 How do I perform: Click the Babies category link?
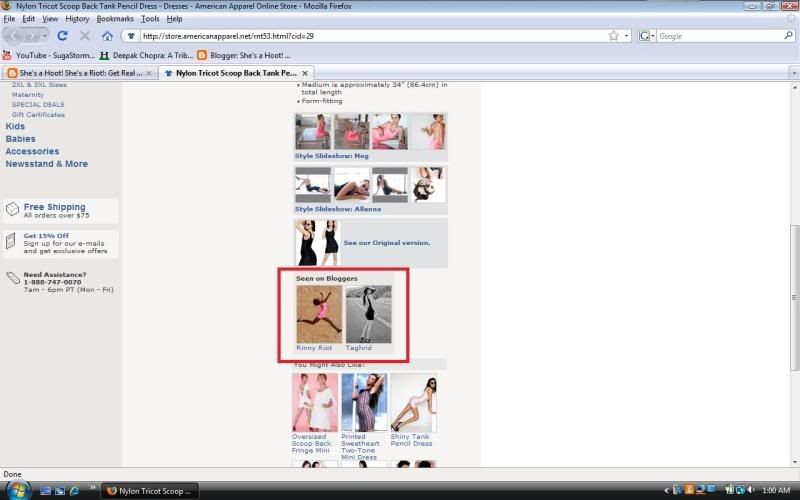tap(20, 139)
